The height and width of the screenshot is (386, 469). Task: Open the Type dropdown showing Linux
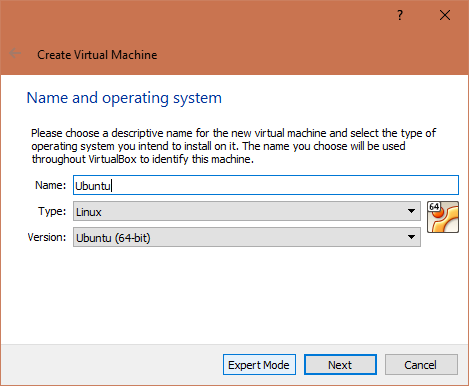tap(247, 211)
